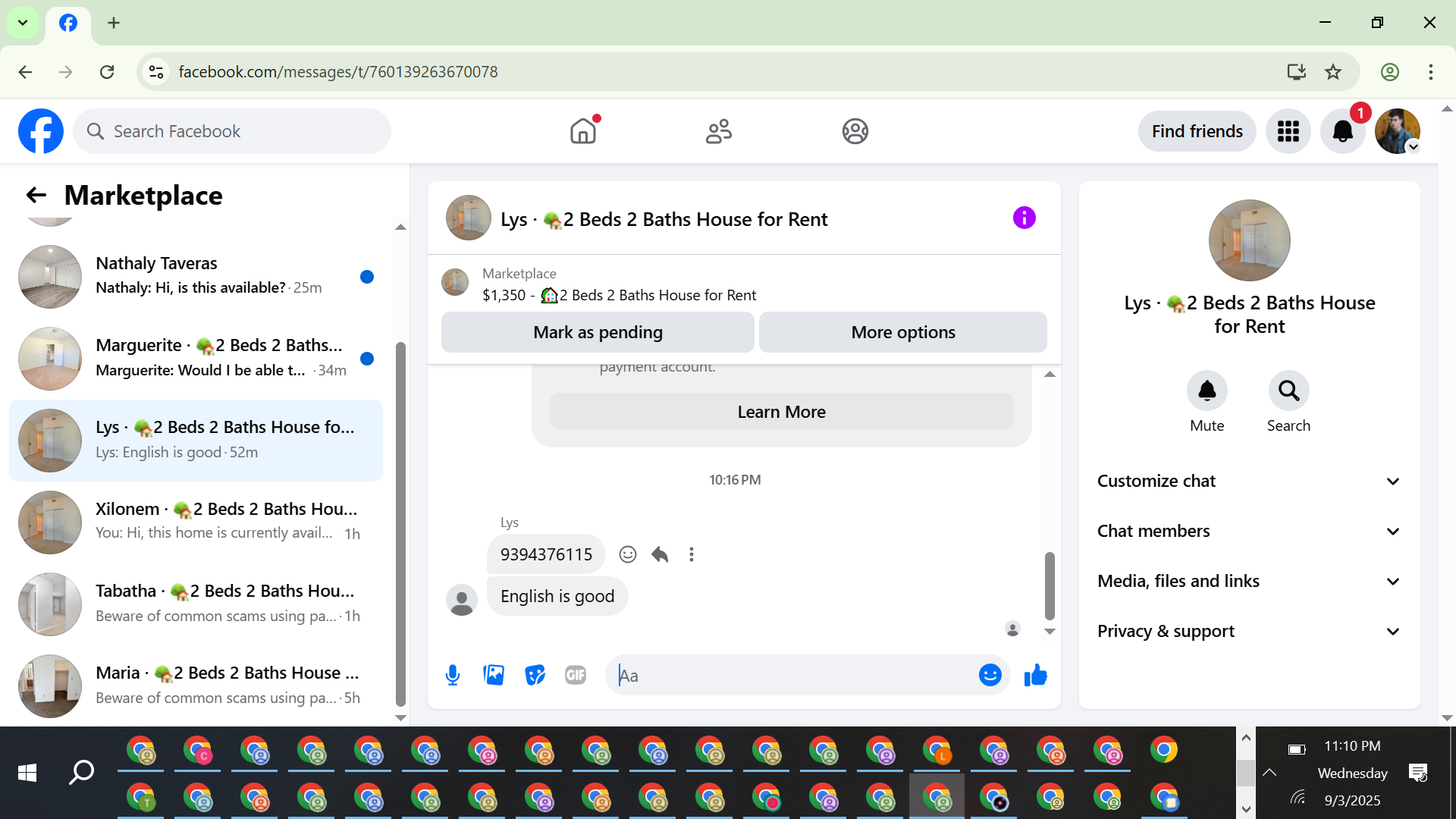Viewport: 1456px width, 819px height.
Task: Search in conversation using magnifier icon
Action: (x=1289, y=391)
